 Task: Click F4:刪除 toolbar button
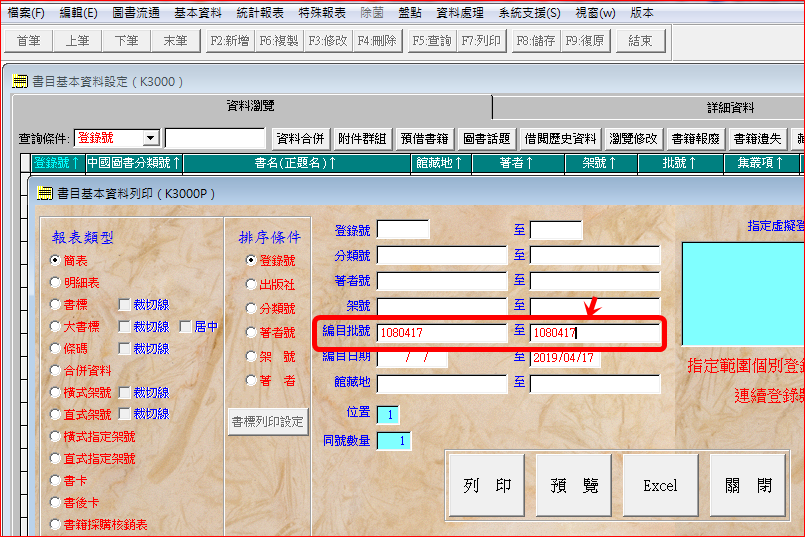tap(377, 41)
